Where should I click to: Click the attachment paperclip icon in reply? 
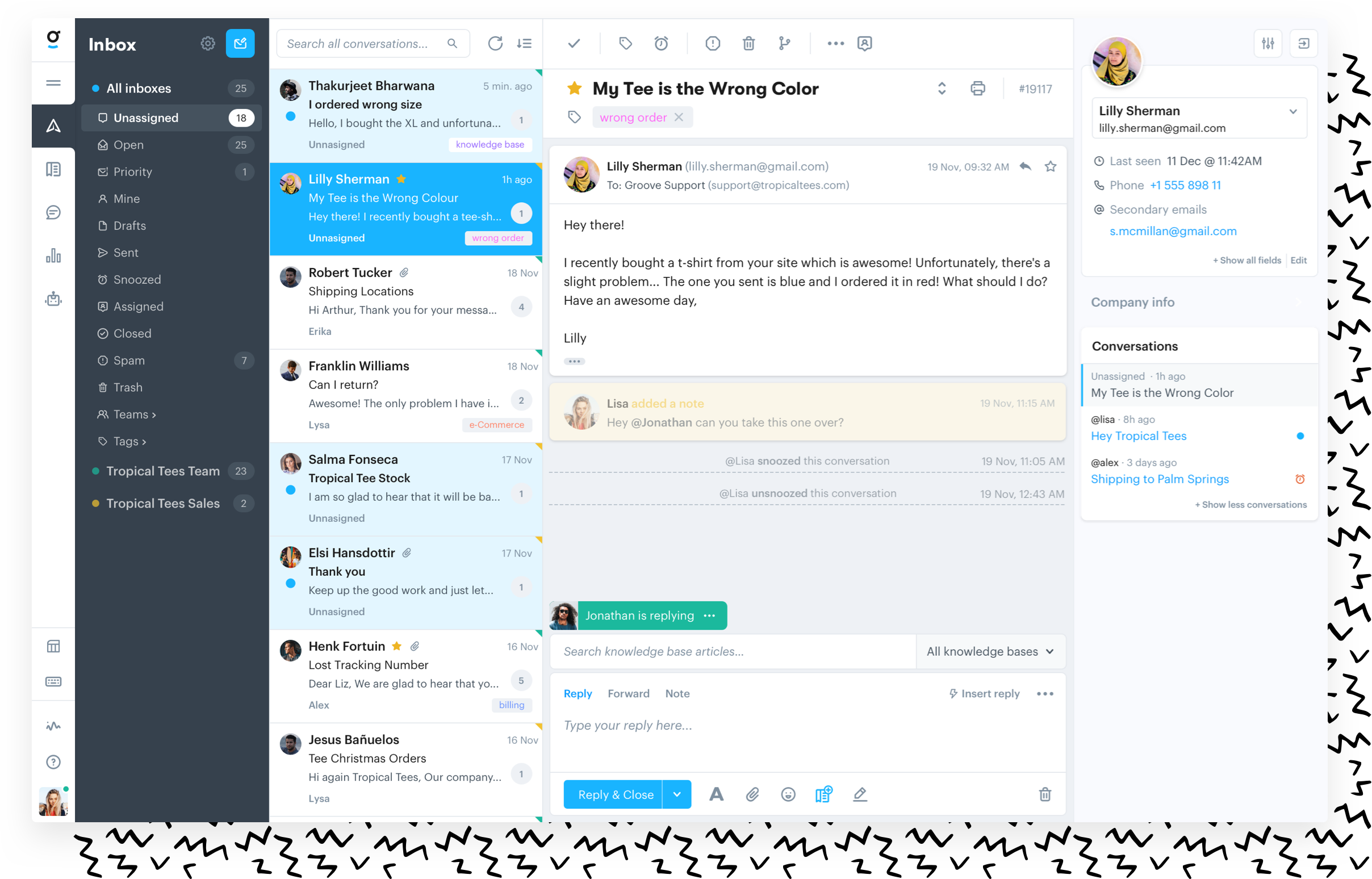pos(751,794)
